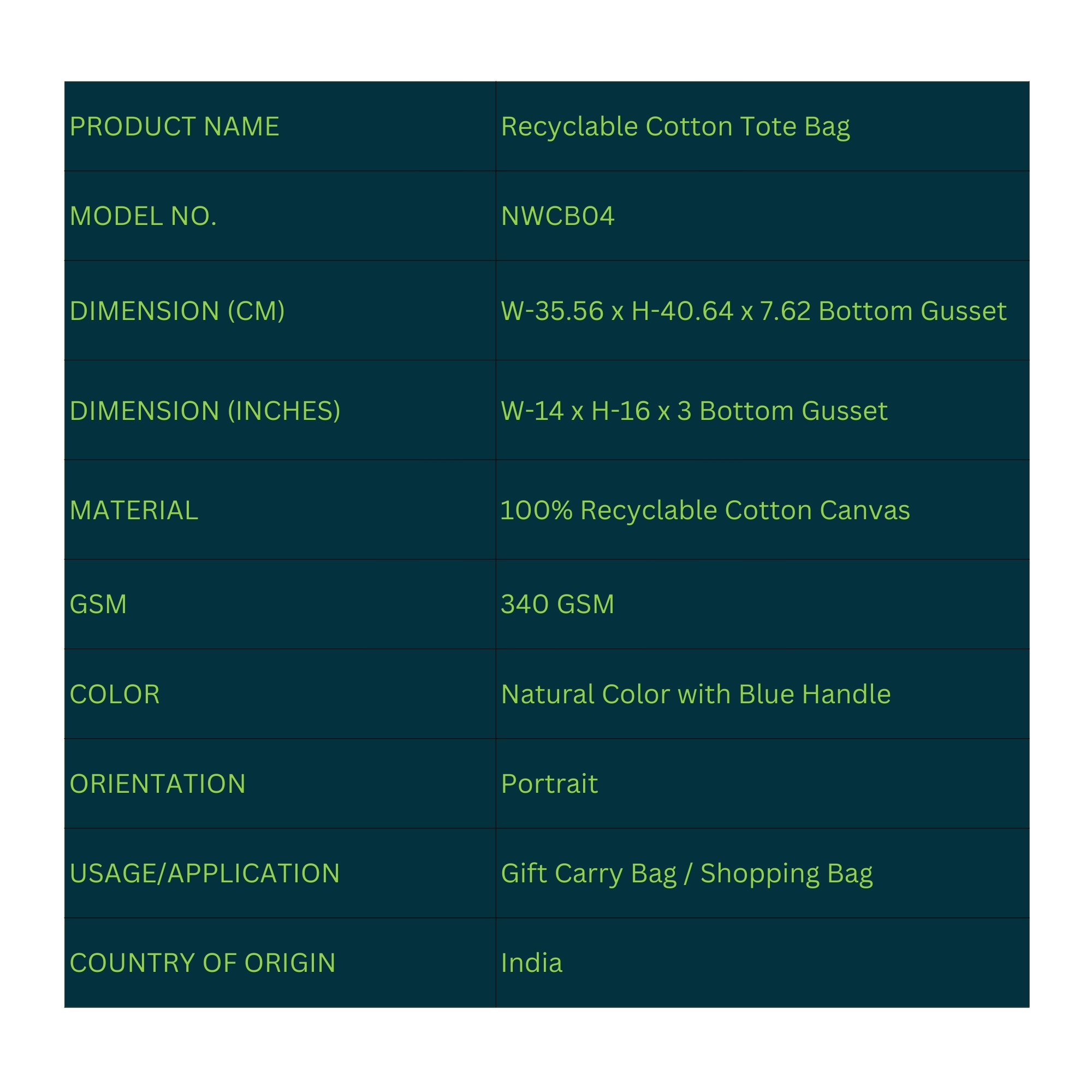Click the Portrait orientation value
The width and height of the screenshot is (1092, 1092).
click(549, 784)
